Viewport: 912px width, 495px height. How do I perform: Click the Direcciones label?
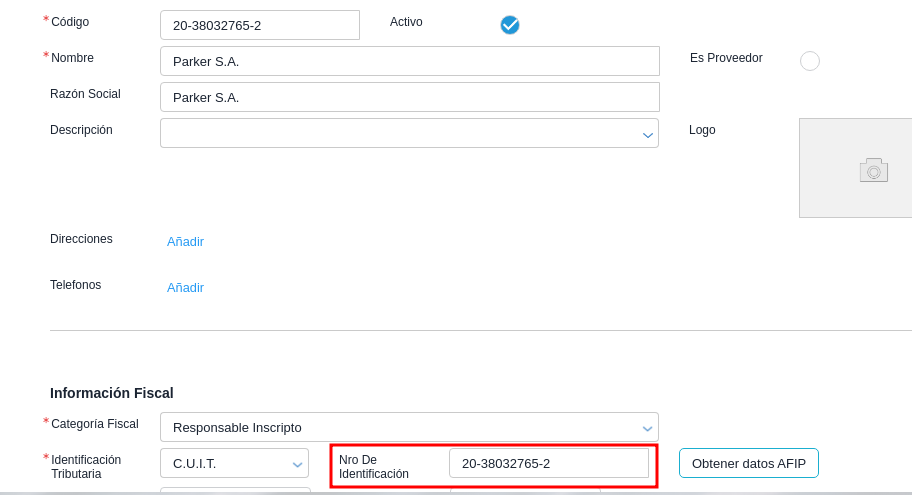(81, 239)
